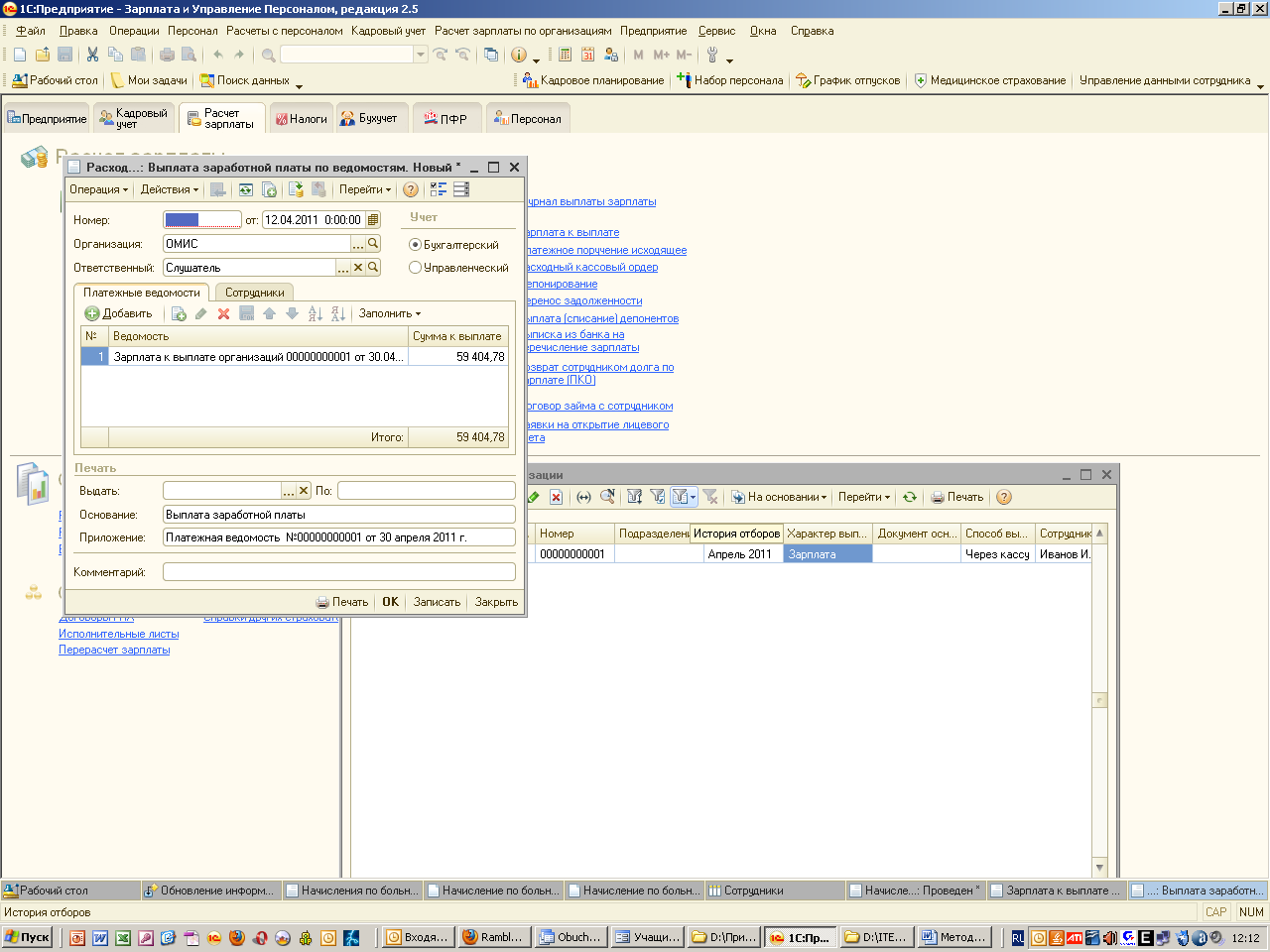
Task: Open Кадровое планирование toolbar item
Action: [x=593, y=80]
